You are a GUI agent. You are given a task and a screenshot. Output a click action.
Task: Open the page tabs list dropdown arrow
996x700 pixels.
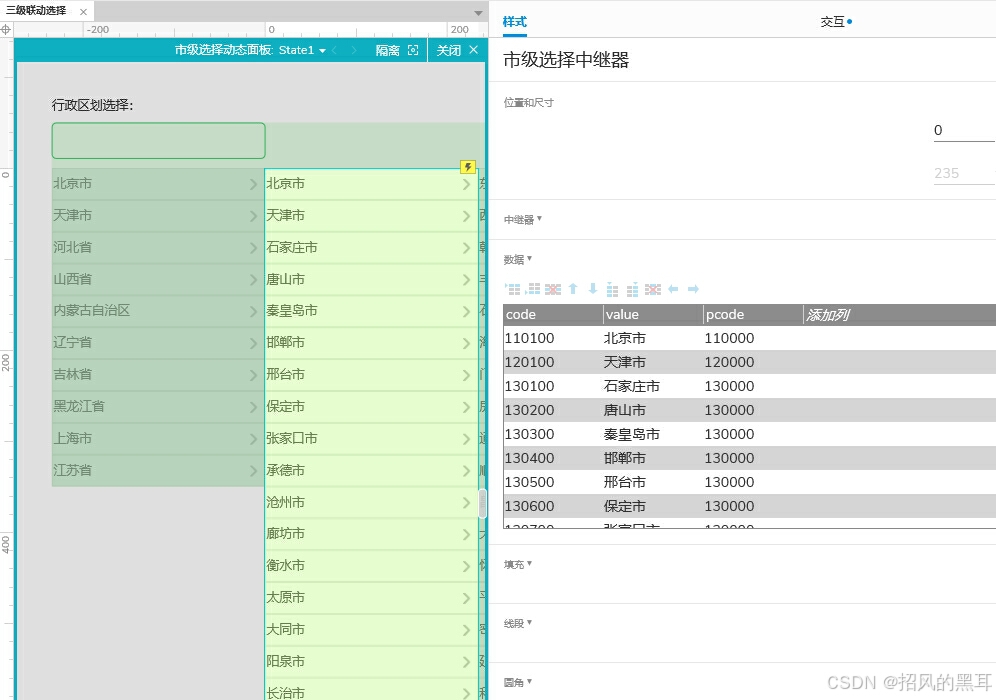pos(478,13)
